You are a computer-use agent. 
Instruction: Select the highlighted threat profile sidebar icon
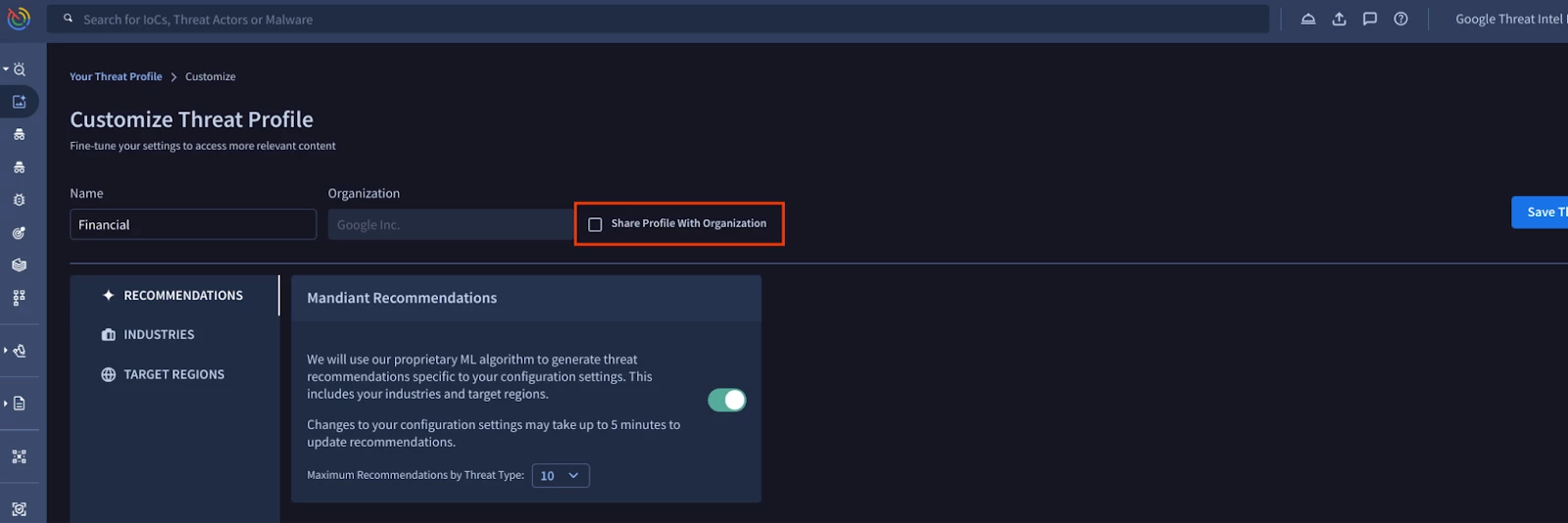tap(19, 102)
